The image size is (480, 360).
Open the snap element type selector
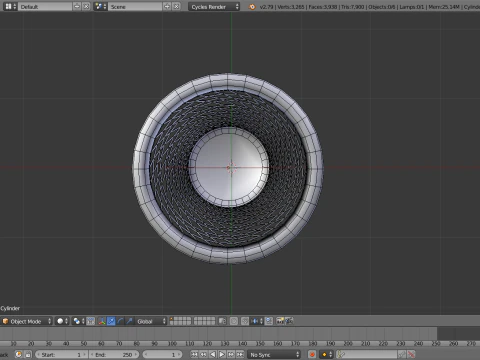[257, 321]
